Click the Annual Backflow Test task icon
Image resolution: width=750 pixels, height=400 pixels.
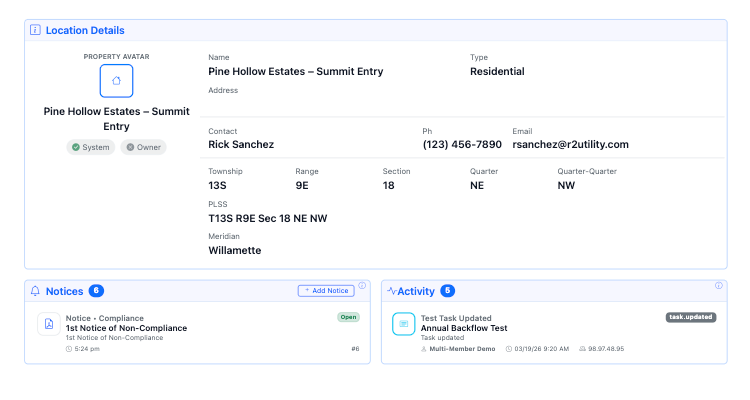pos(403,324)
